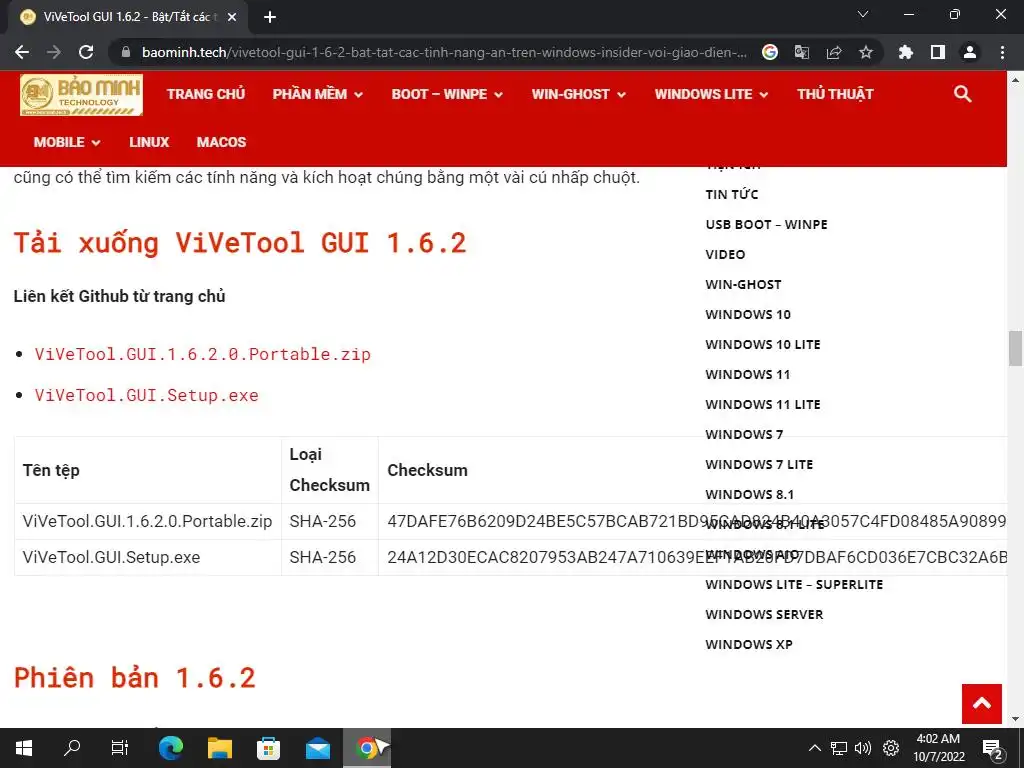This screenshot has width=1024, height=768.
Task: Show hidden tray icons chevron
Action: point(814,748)
